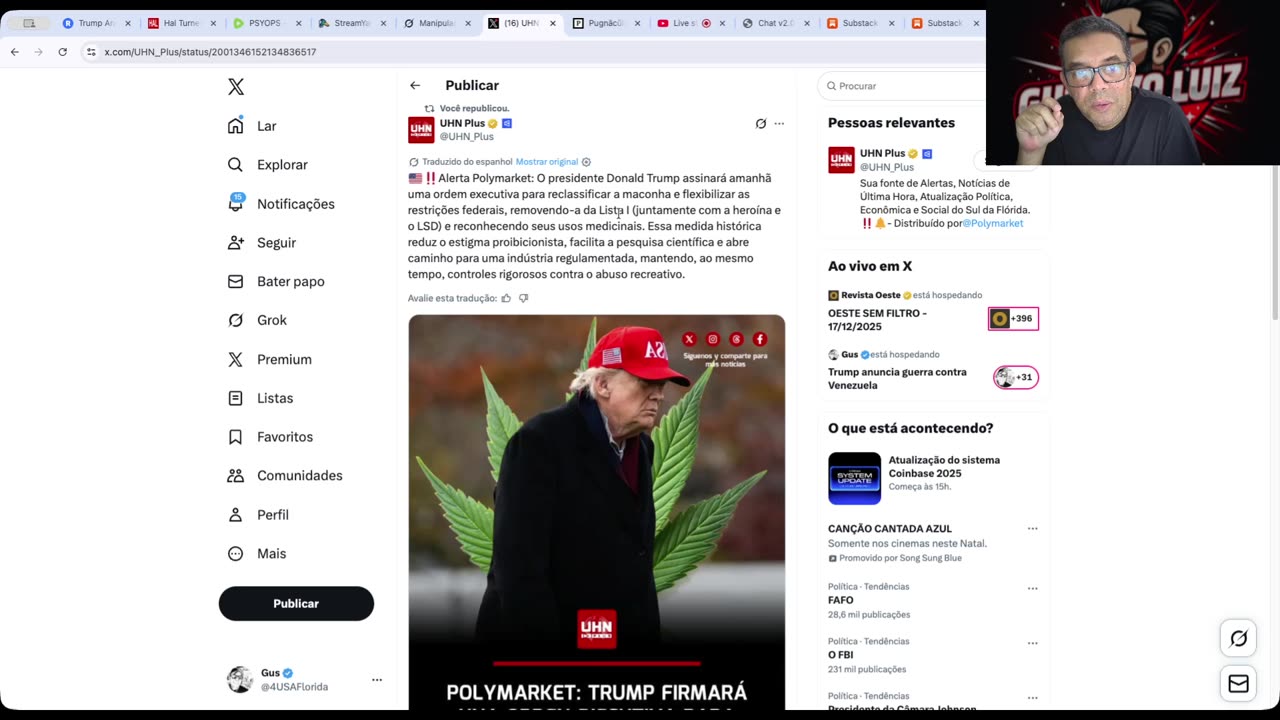Open OESTE SEM FILTRO live space

[877, 319]
